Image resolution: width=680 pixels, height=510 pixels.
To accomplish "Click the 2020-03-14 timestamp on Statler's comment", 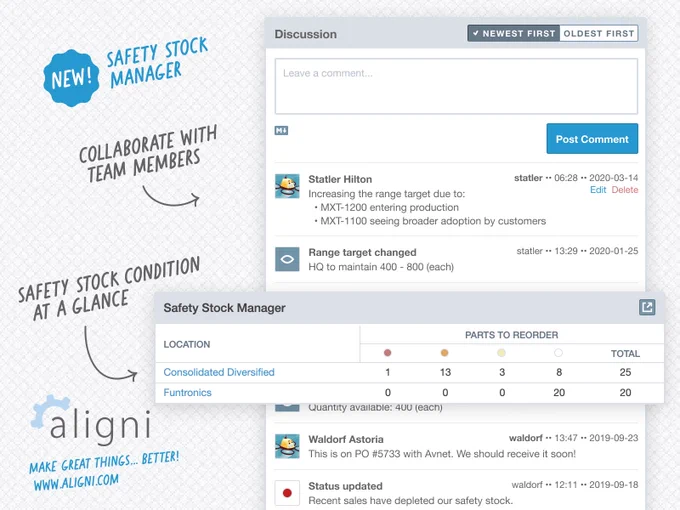I will tap(613, 178).
